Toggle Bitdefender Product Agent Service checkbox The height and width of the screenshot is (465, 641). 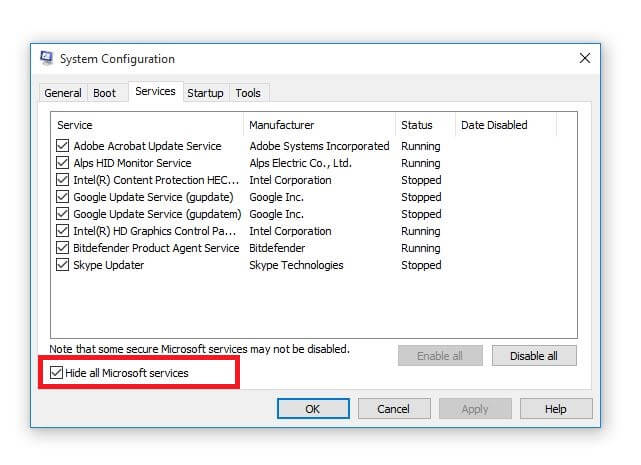coord(63,248)
